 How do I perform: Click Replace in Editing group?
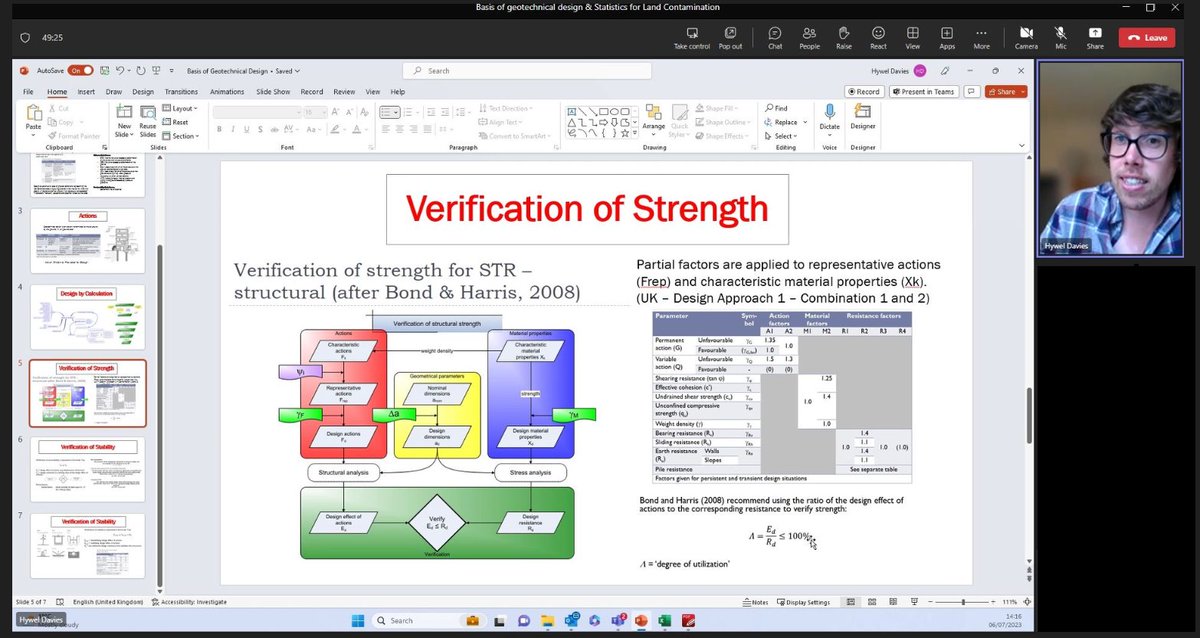coord(784,122)
